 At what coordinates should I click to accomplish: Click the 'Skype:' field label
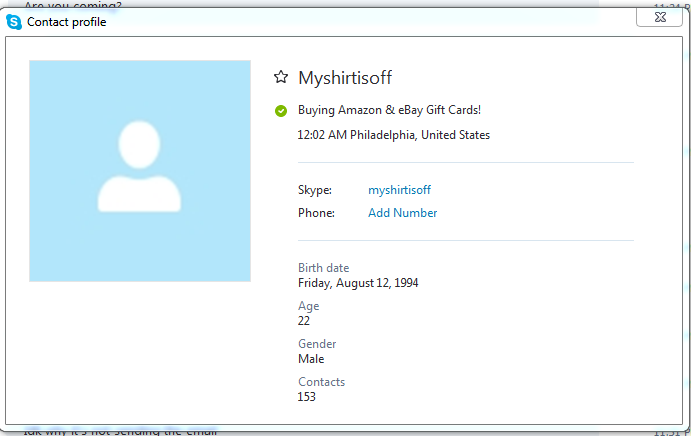coord(315,190)
